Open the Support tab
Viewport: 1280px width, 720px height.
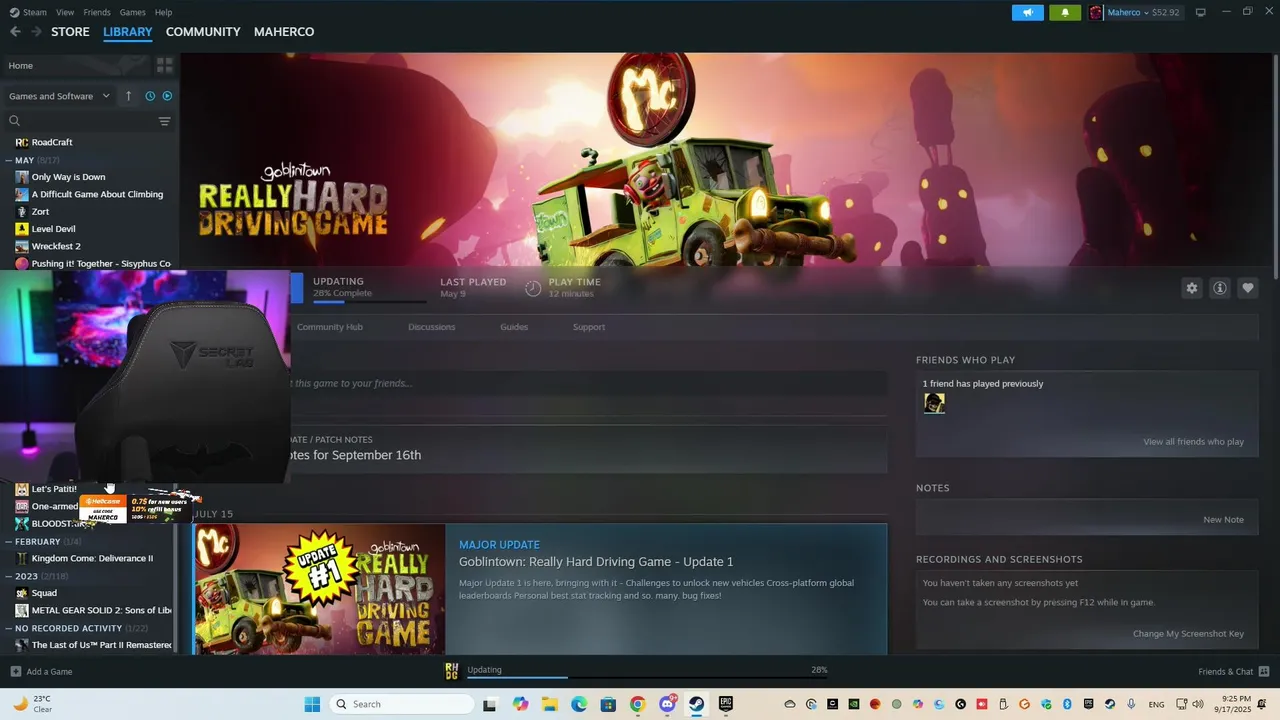588,327
